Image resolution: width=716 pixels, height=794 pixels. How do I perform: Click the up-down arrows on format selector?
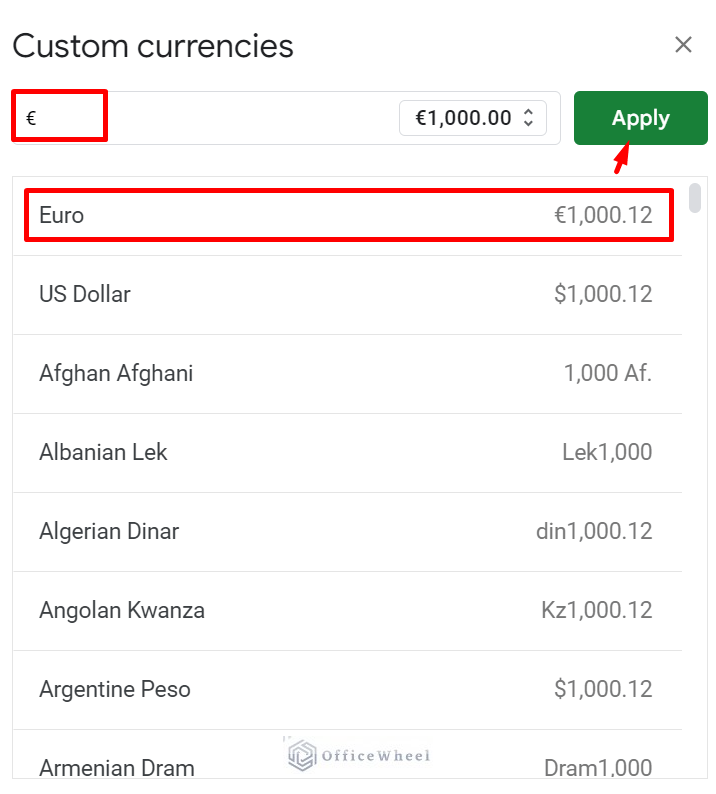click(x=529, y=118)
